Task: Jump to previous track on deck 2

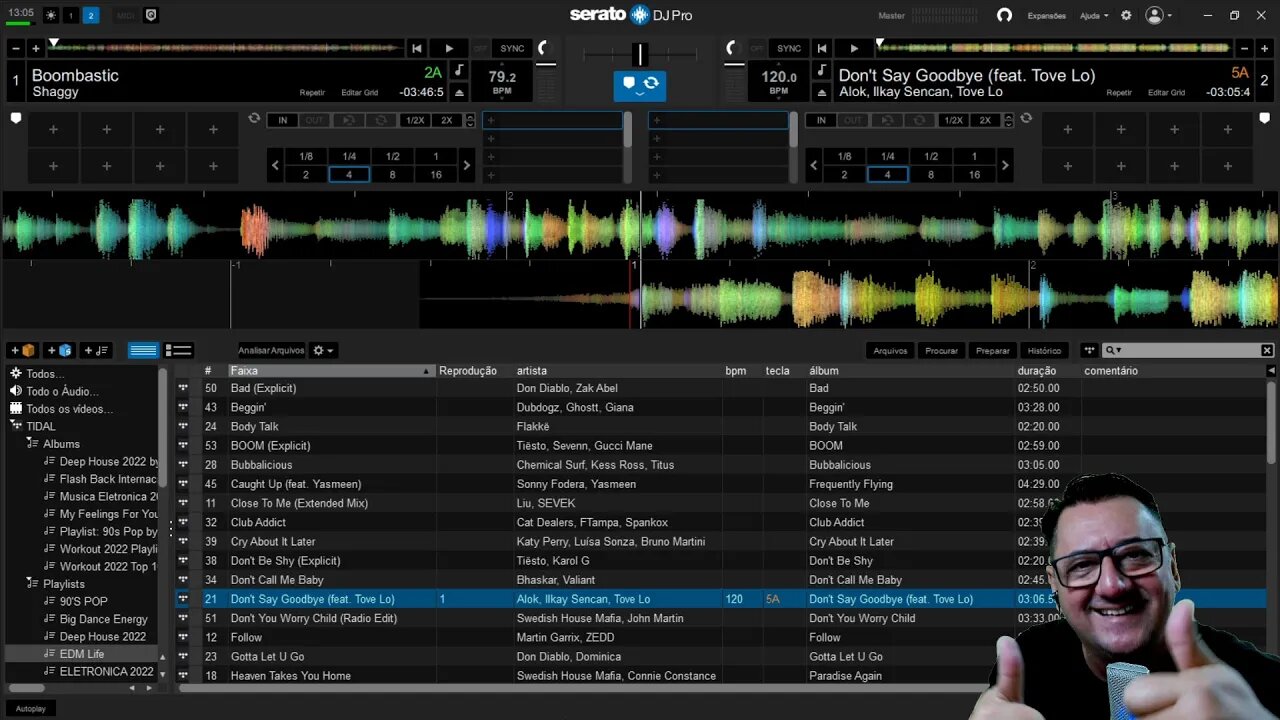Action: (x=822, y=48)
